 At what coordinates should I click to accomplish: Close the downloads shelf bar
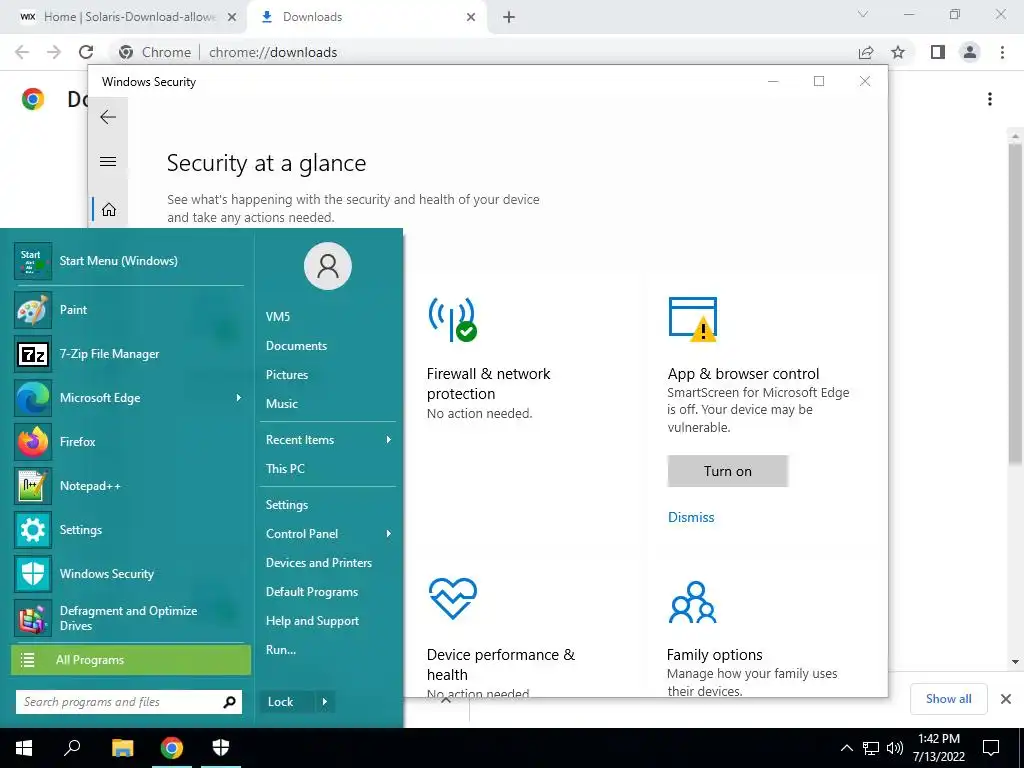pos(1006,699)
